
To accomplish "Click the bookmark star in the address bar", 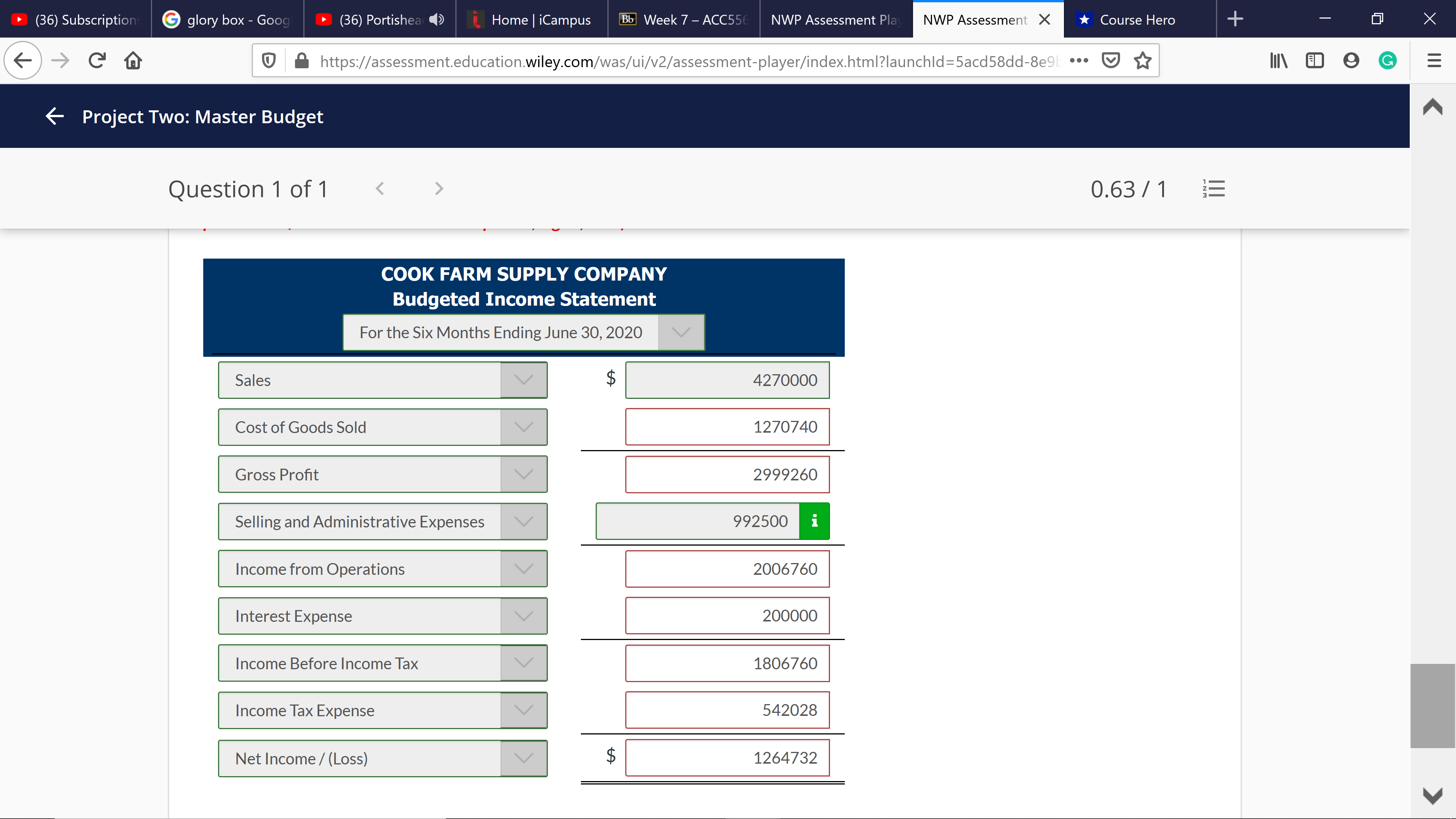I will coord(1142,61).
